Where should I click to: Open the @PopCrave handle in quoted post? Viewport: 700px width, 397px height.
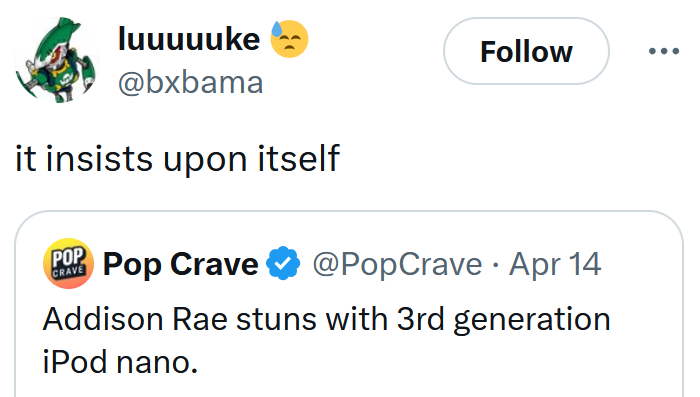coord(397,264)
